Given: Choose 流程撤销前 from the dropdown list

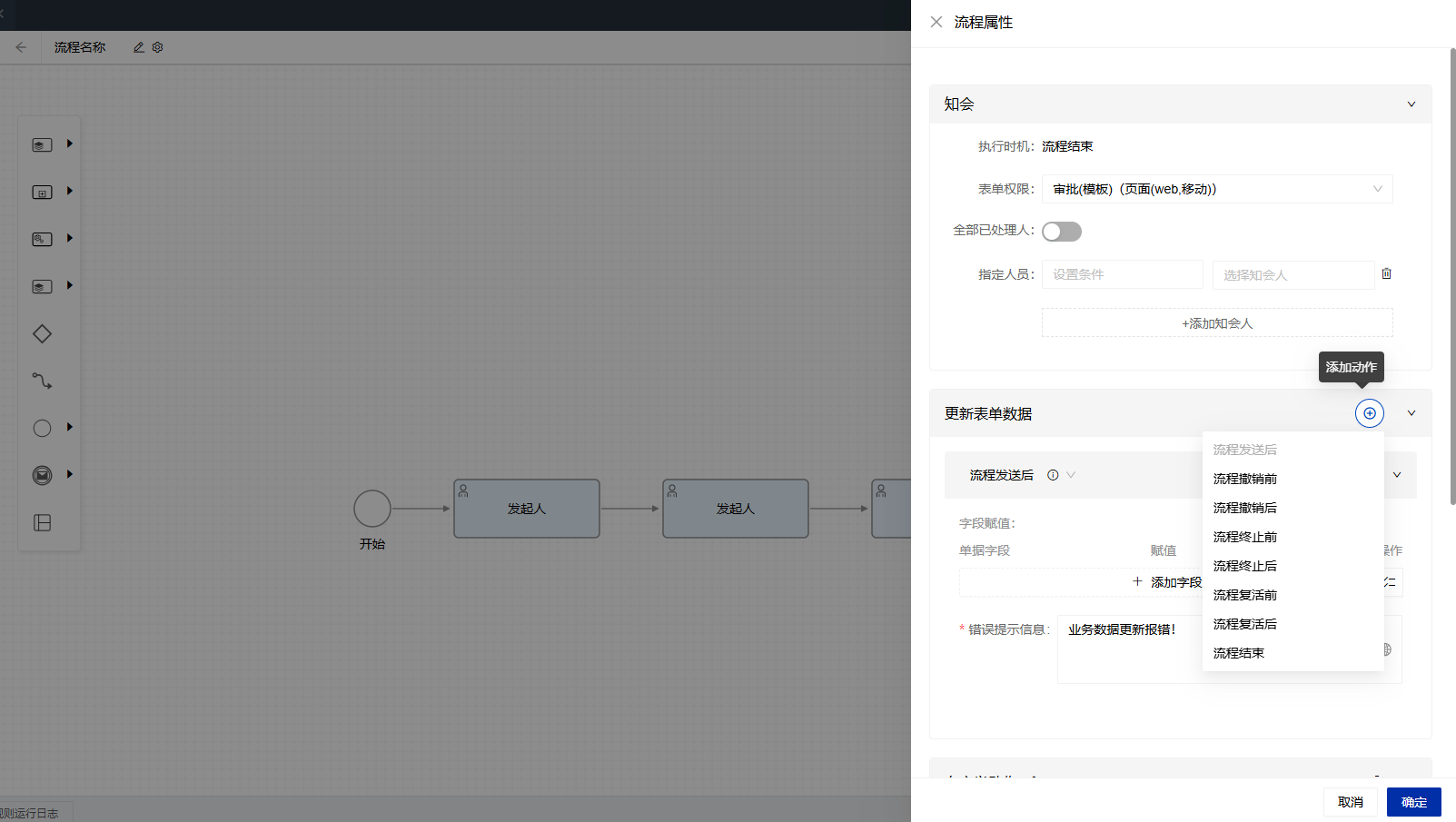Looking at the screenshot, I should click(x=1244, y=479).
